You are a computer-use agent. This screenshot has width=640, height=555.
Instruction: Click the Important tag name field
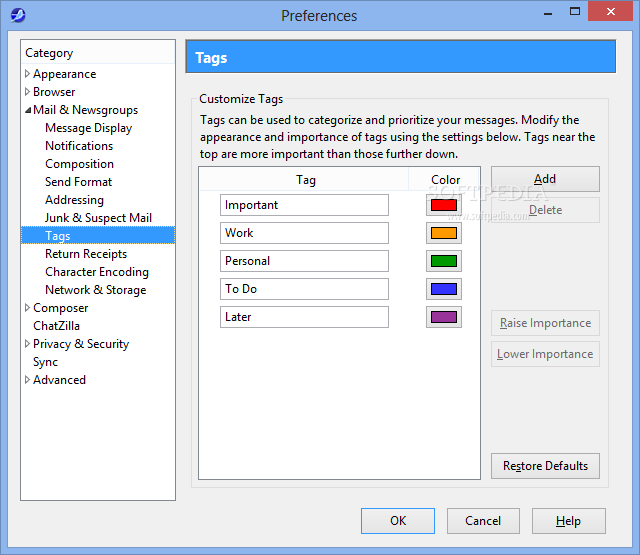[x=304, y=205]
